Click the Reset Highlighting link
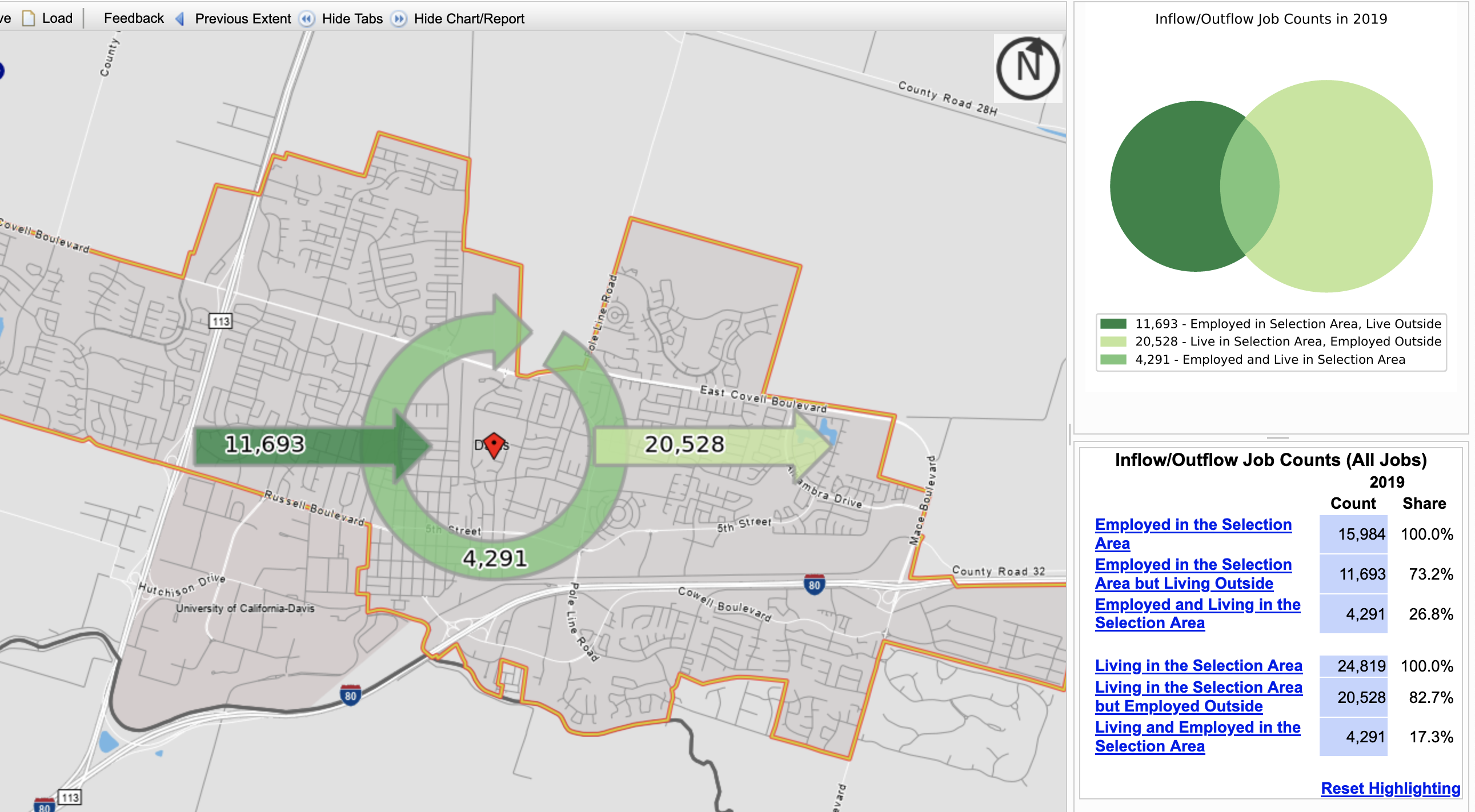 [x=1390, y=788]
